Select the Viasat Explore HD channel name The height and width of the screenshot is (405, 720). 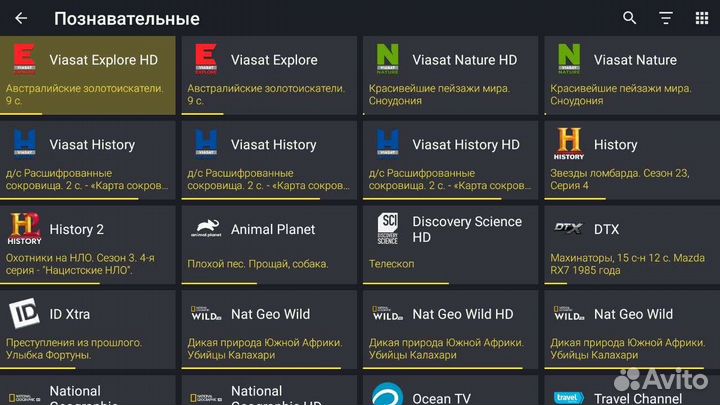pos(104,60)
